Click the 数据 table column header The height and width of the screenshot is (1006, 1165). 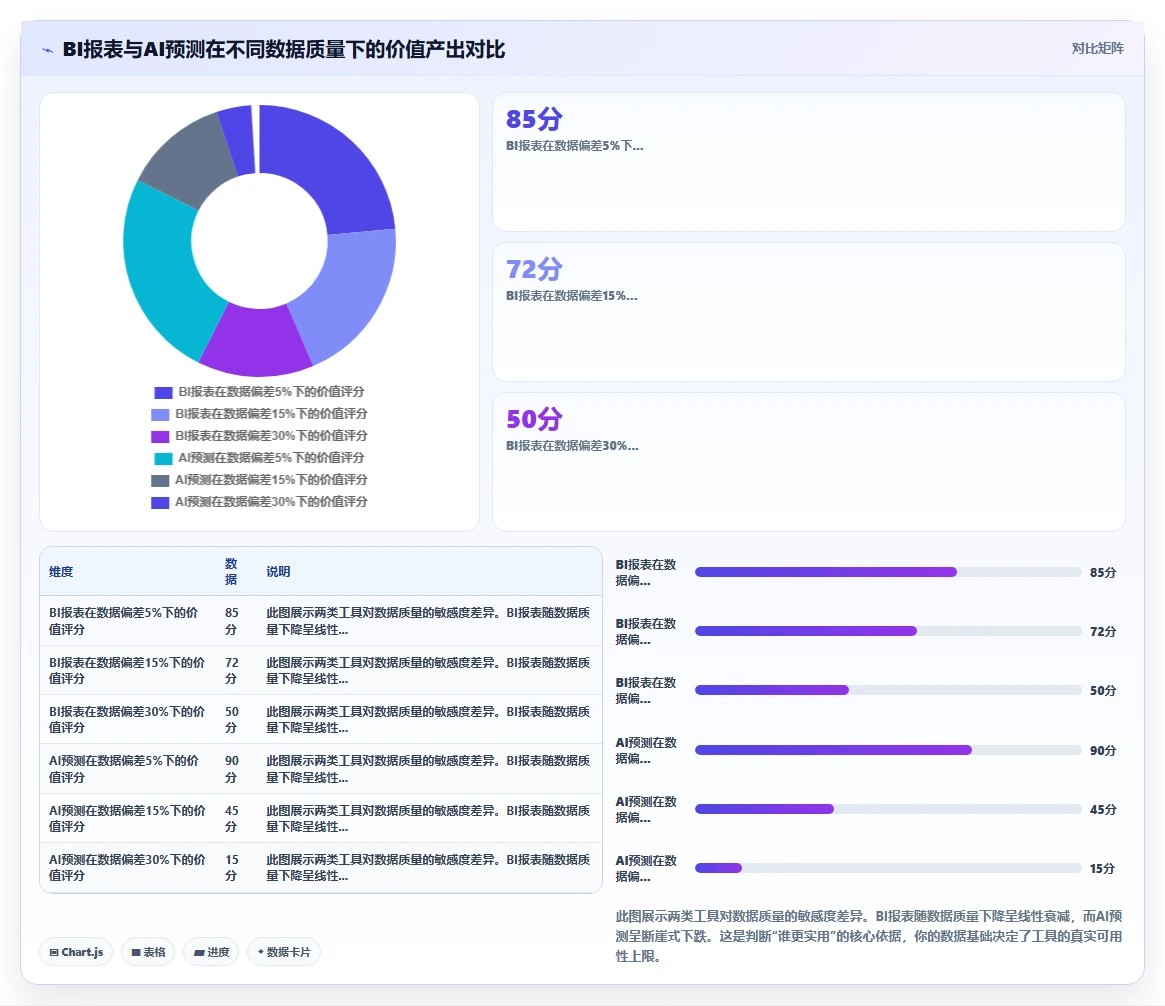click(231, 571)
